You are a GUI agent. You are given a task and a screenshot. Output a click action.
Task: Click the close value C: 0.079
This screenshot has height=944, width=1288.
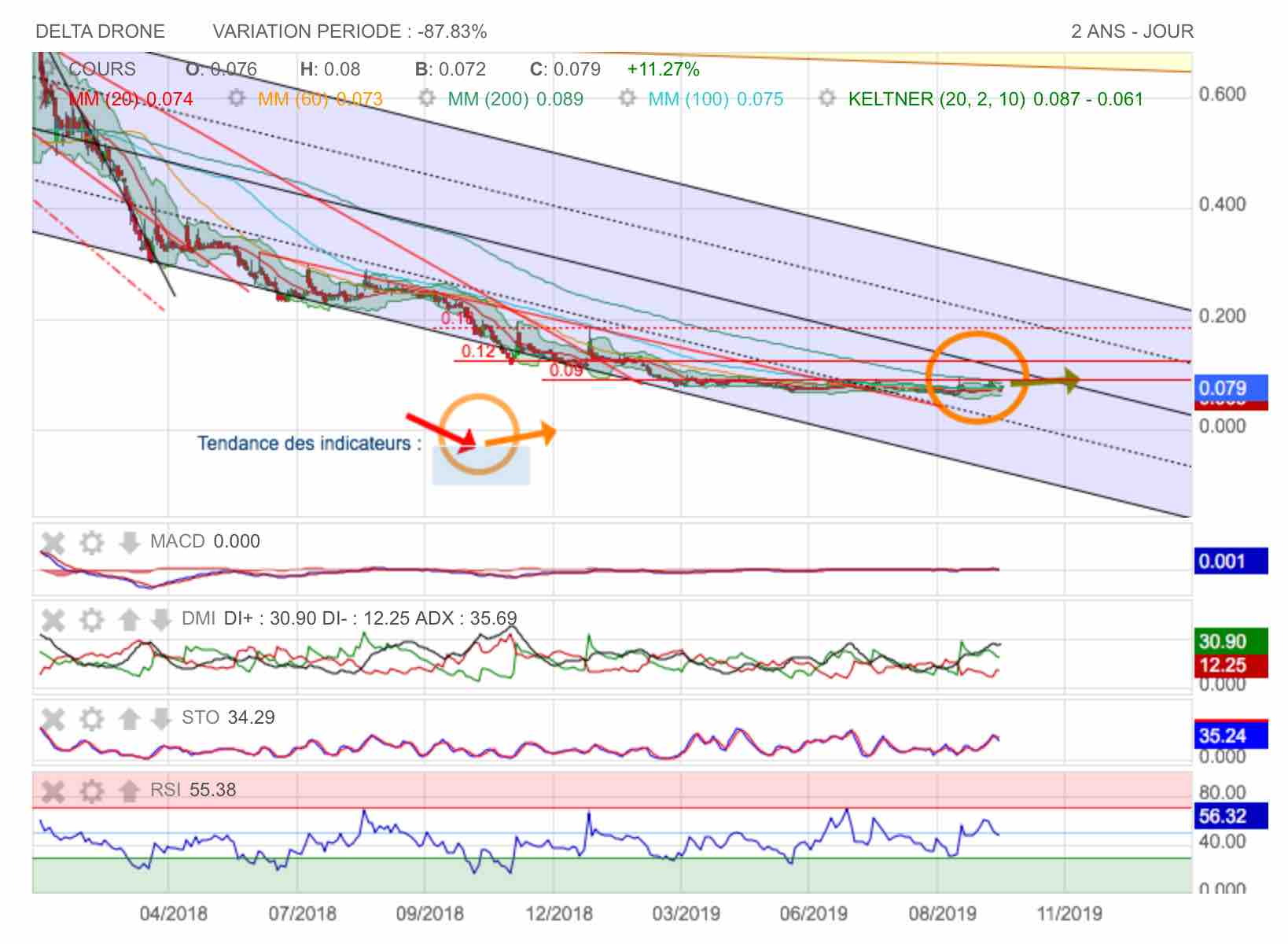[565, 69]
